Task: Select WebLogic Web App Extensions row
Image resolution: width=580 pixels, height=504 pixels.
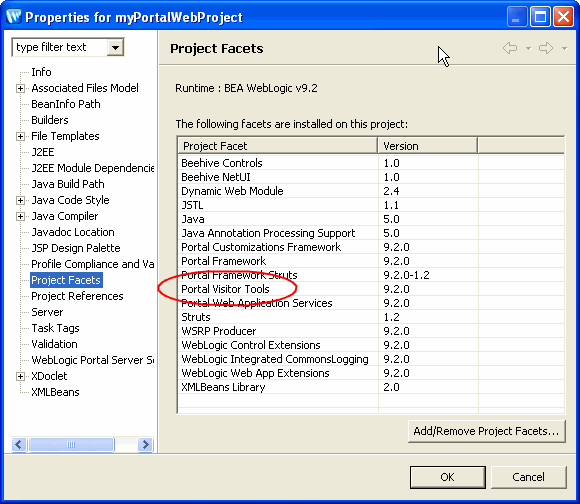Action: tap(371, 374)
